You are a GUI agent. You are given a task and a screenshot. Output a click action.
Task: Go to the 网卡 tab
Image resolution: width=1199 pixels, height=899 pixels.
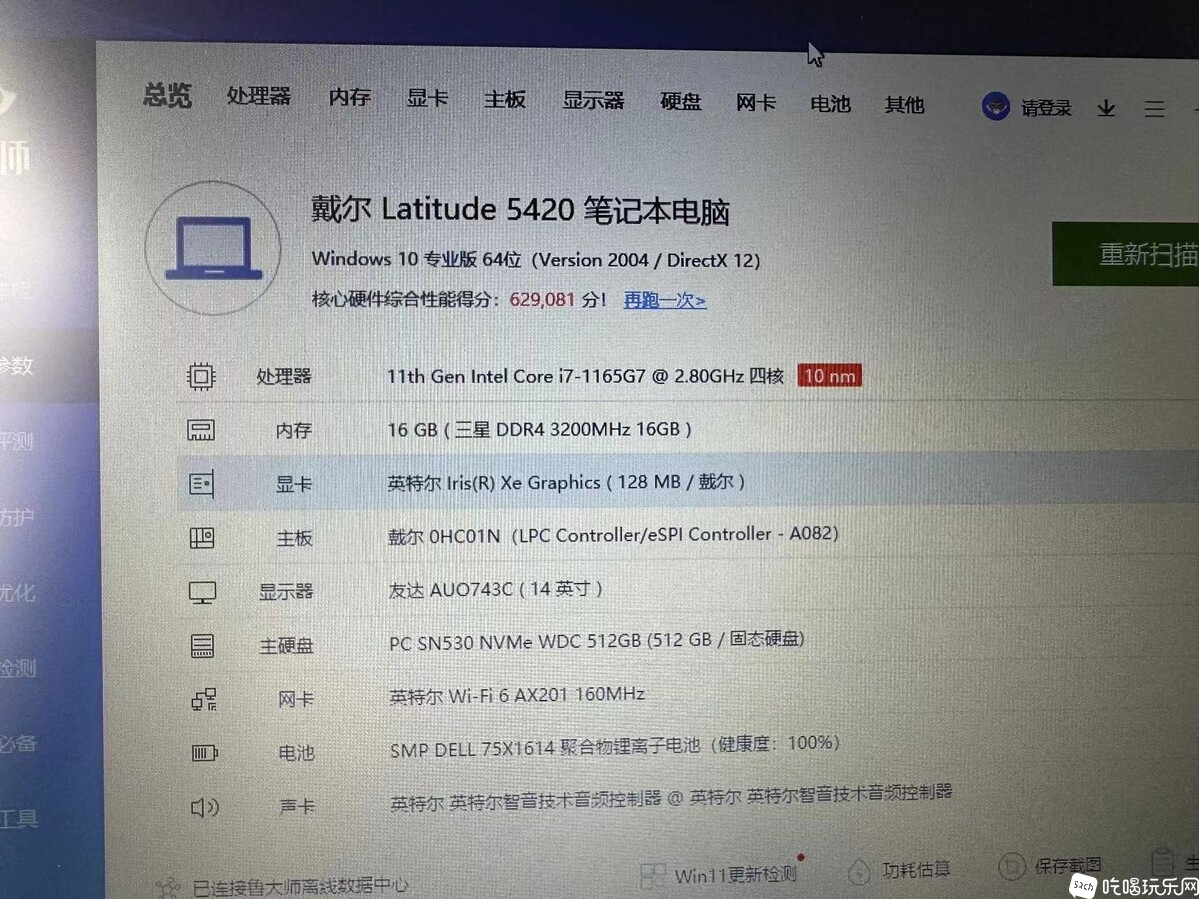click(755, 102)
